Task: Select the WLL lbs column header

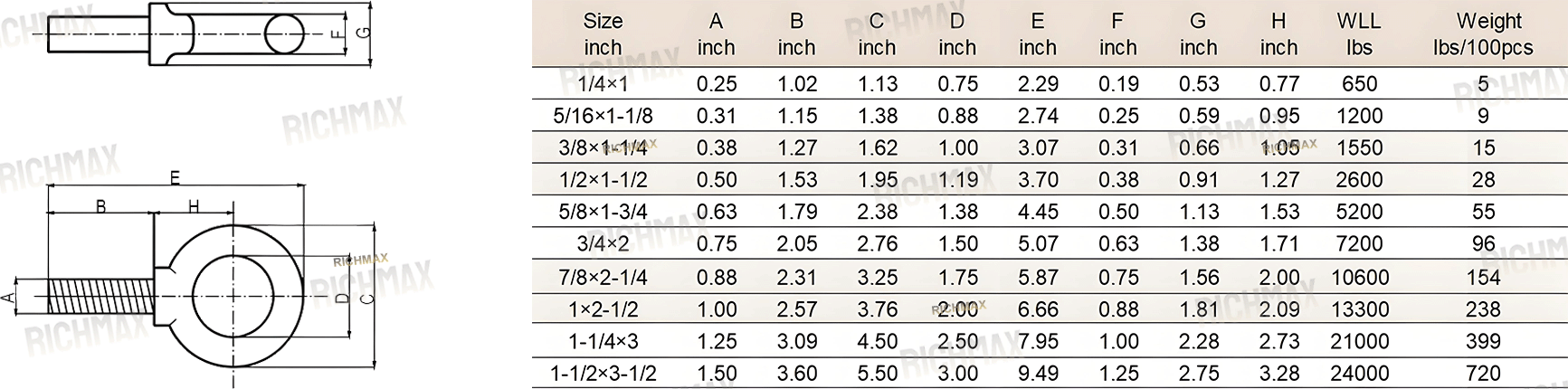Action: click(x=1359, y=34)
